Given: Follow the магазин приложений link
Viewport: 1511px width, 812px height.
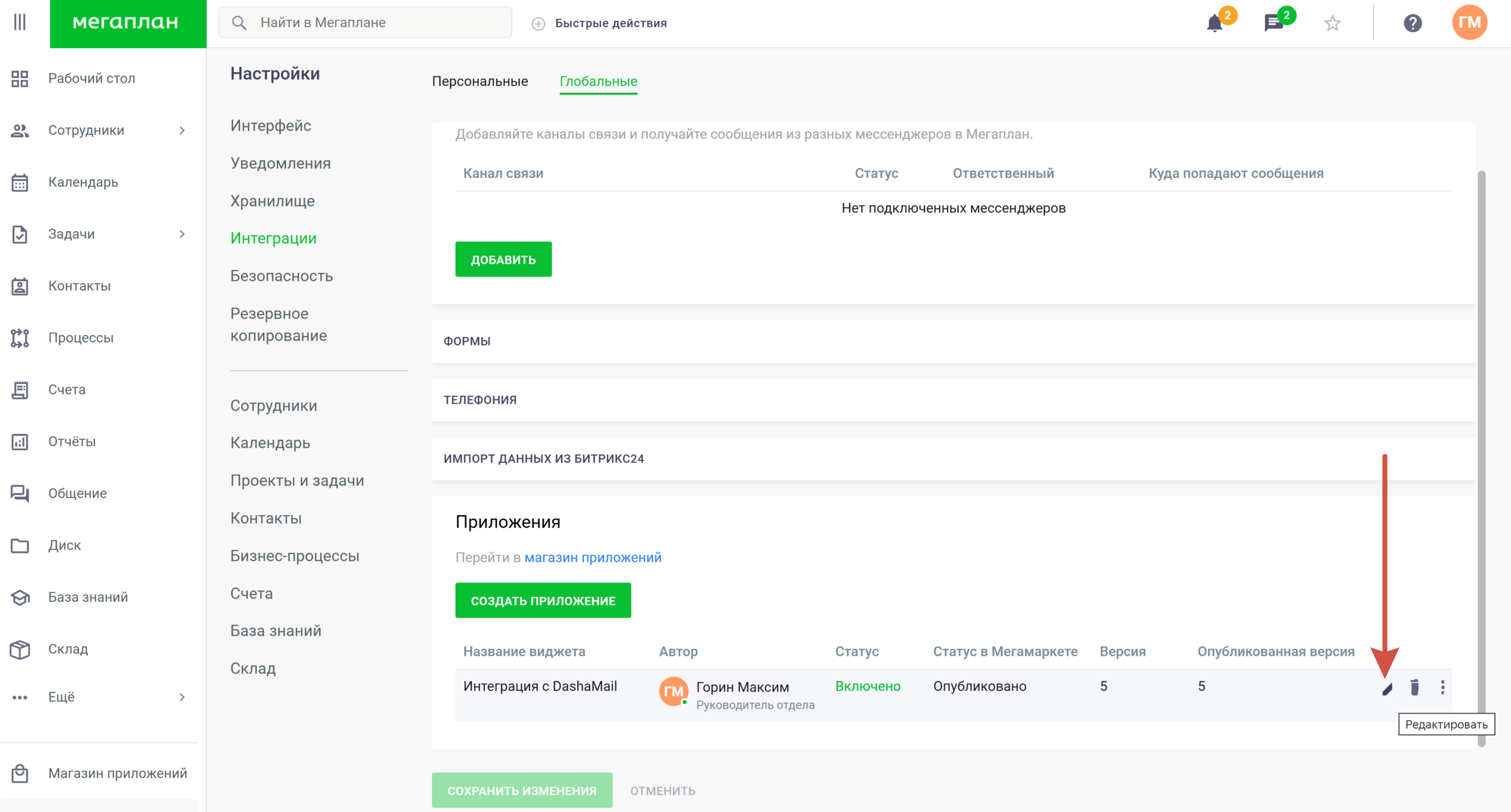Looking at the screenshot, I should tap(592, 557).
